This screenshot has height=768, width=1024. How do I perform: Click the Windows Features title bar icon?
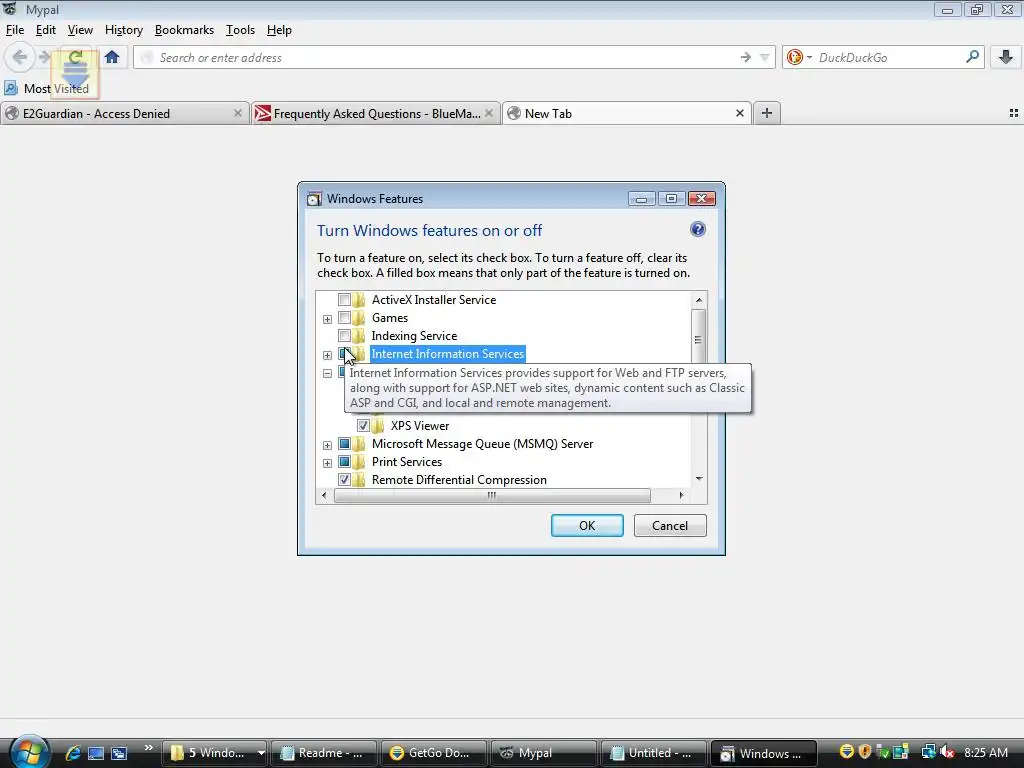click(314, 199)
